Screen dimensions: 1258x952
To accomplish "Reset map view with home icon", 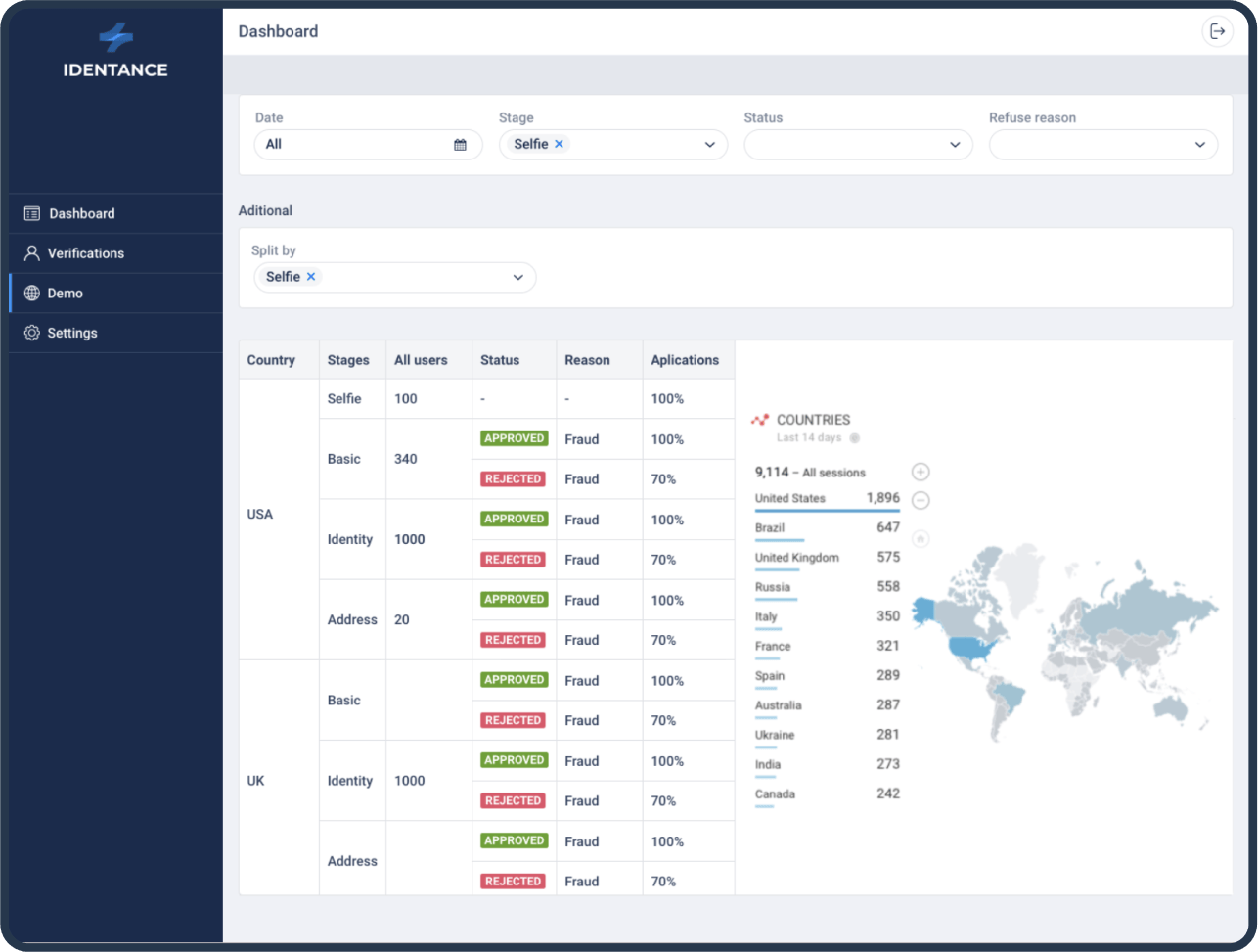I will click(x=921, y=538).
